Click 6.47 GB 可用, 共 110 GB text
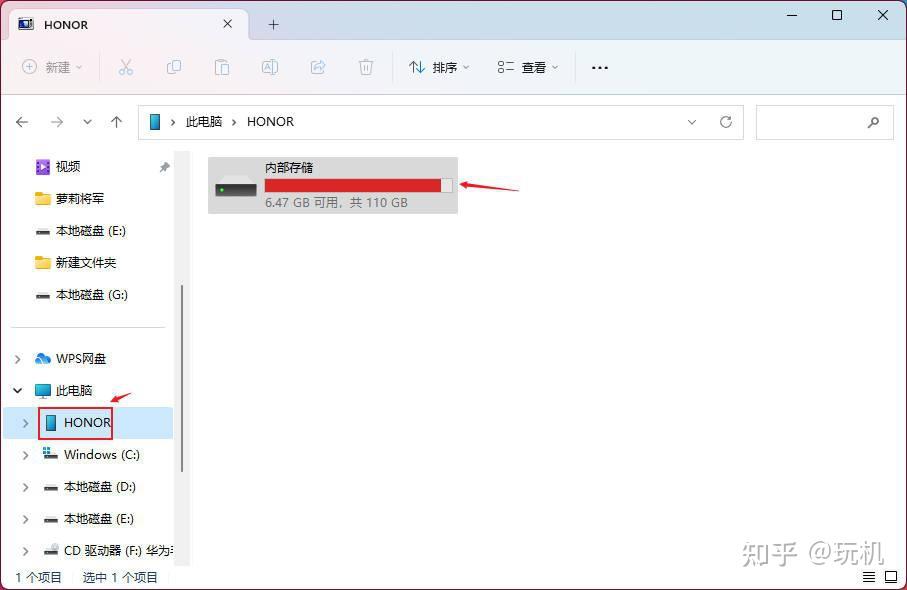The height and width of the screenshot is (590, 907). click(x=336, y=203)
